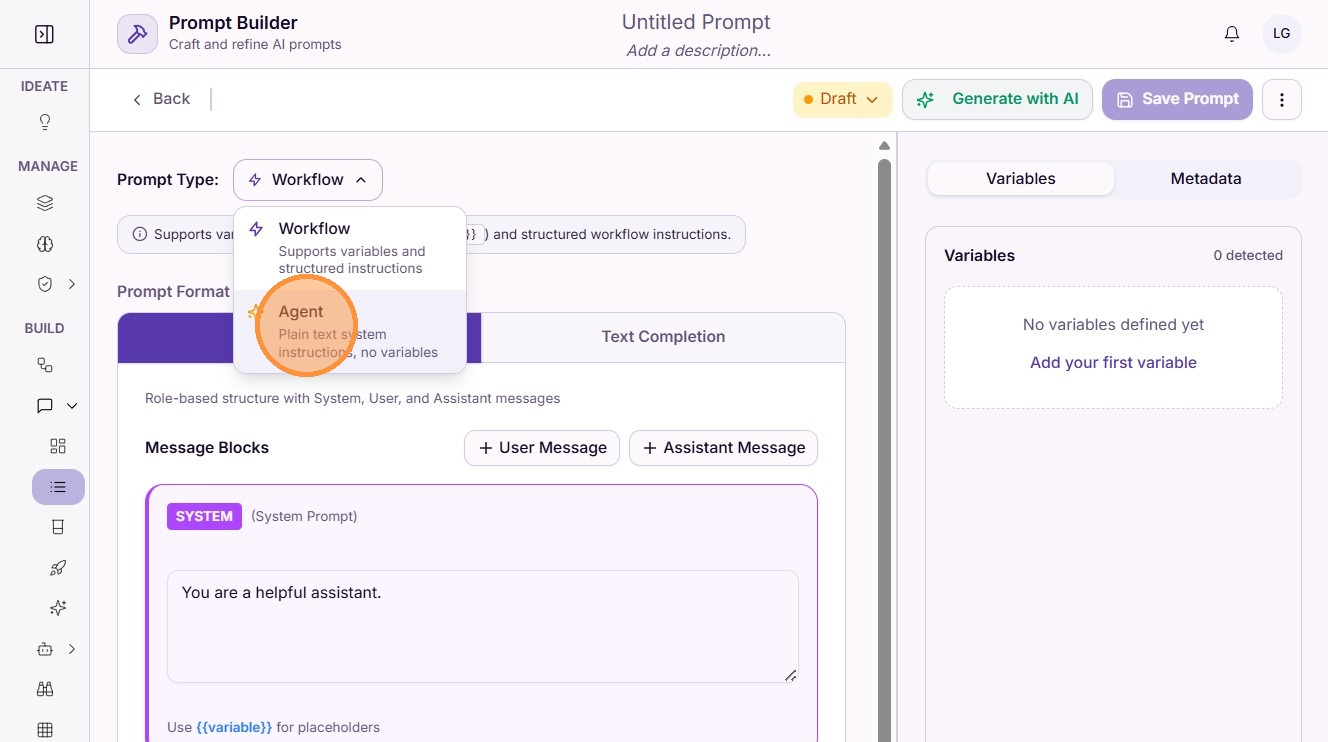Screen dimensions: 1328x742
Task: Expand the shield section chevron
Action: pos(72,284)
